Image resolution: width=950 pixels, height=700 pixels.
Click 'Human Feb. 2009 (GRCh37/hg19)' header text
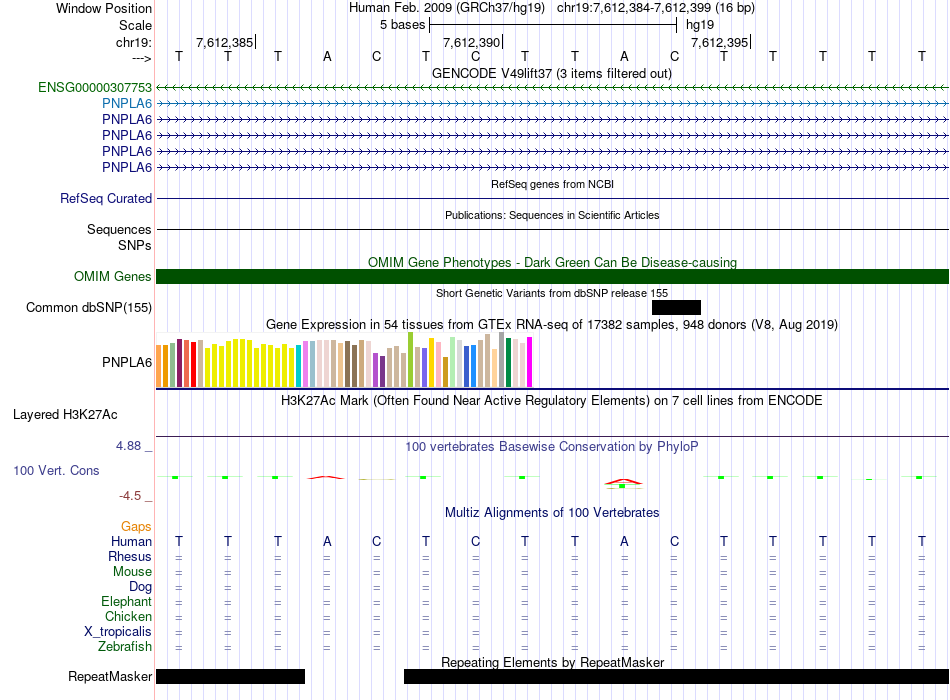(x=447, y=8)
